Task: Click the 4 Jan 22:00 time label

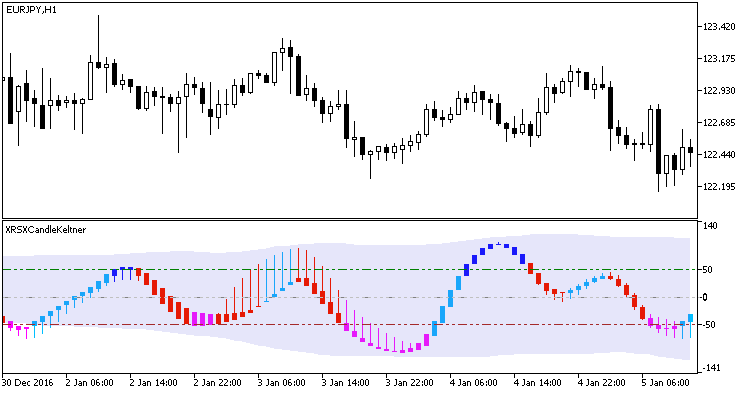Action: pyautogui.click(x=601, y=383)
